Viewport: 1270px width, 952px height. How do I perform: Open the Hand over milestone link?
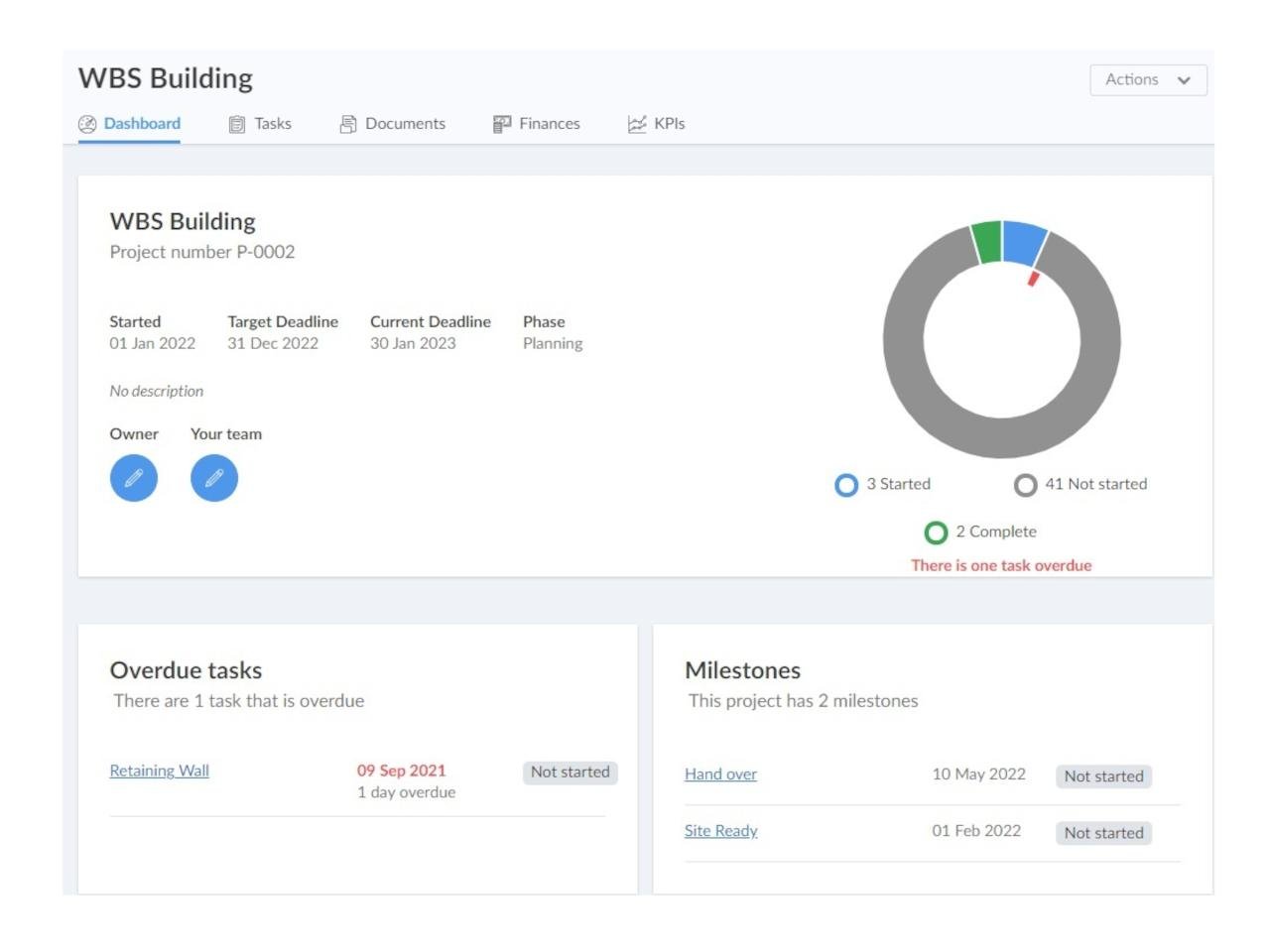pos(720,774)
